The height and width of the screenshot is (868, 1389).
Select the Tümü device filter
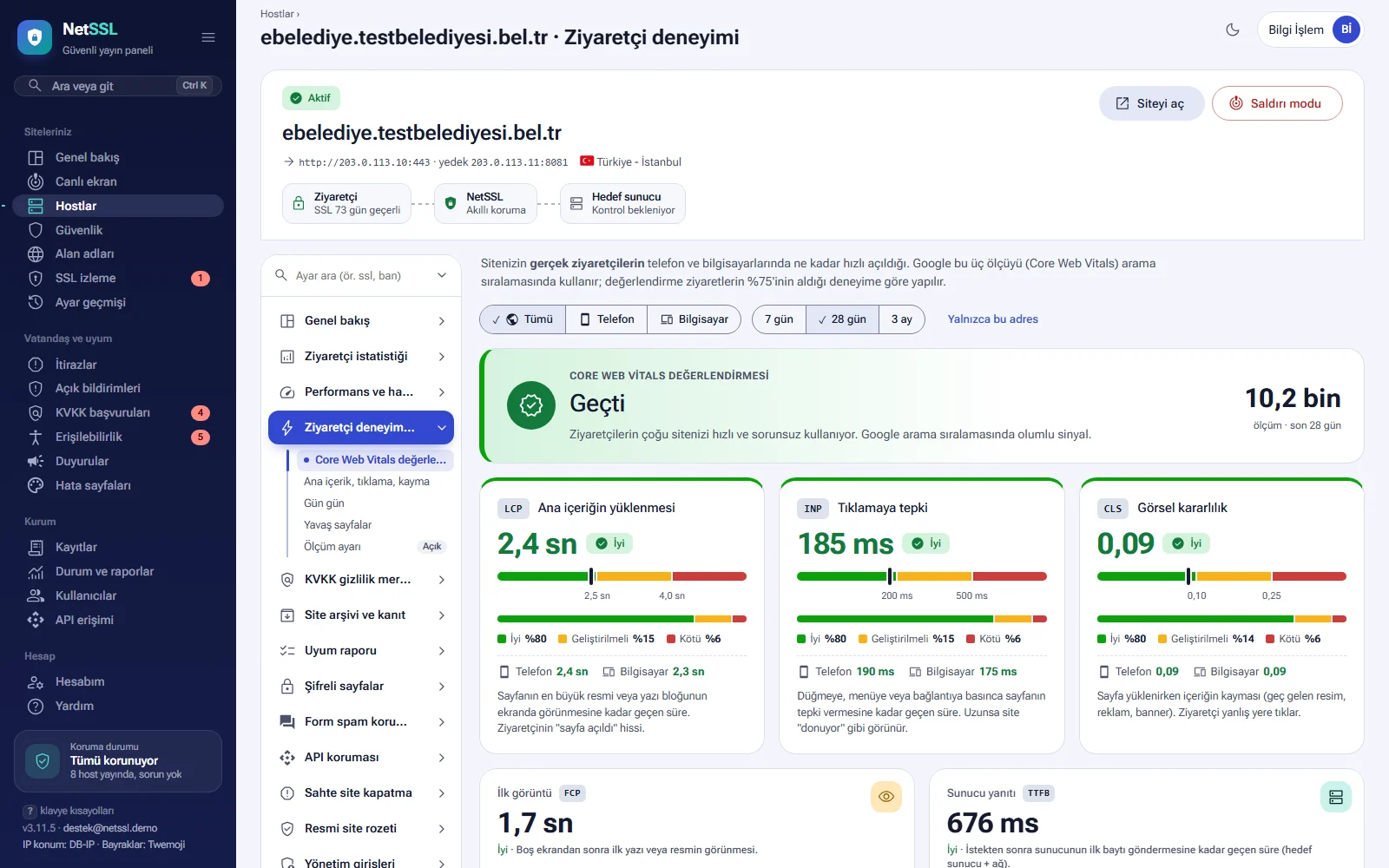[x=523, y=319]
